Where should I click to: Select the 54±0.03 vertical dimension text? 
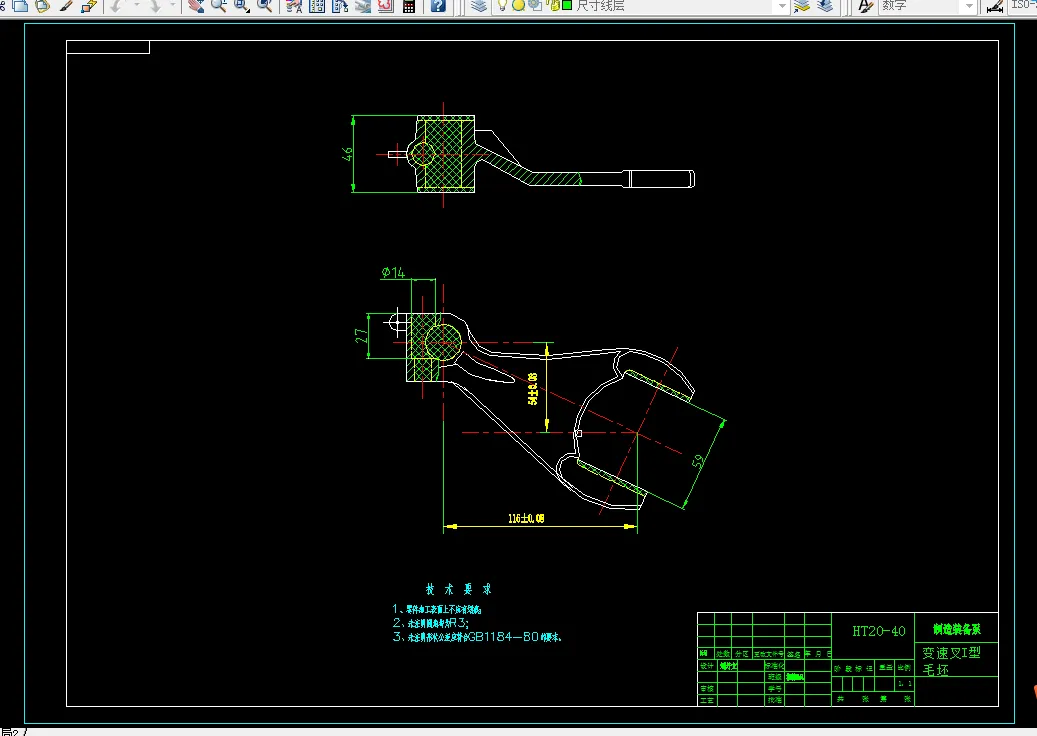click(533, 388)
